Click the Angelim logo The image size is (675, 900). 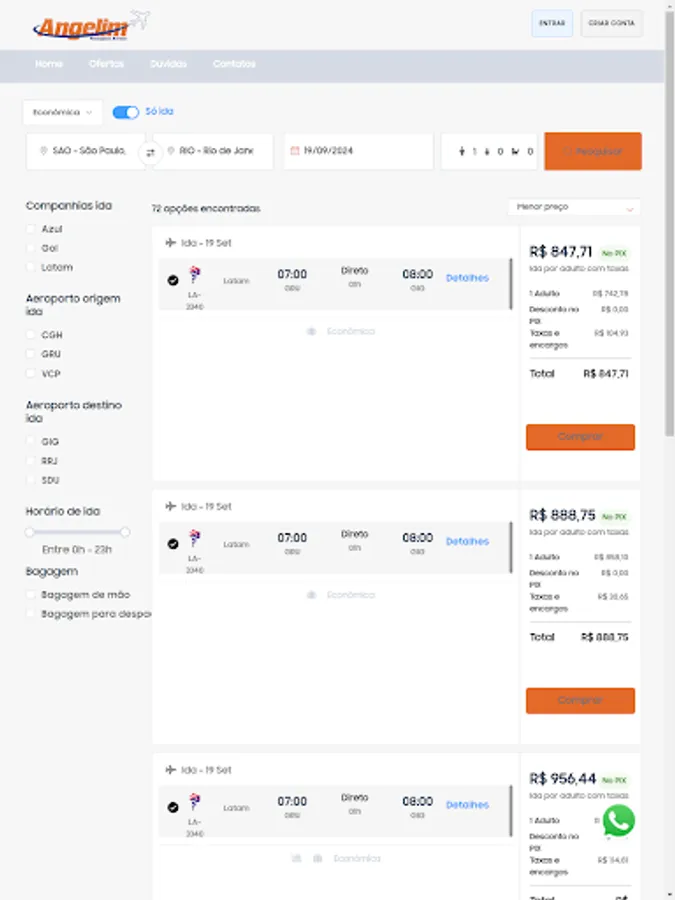tap(91, 26)
